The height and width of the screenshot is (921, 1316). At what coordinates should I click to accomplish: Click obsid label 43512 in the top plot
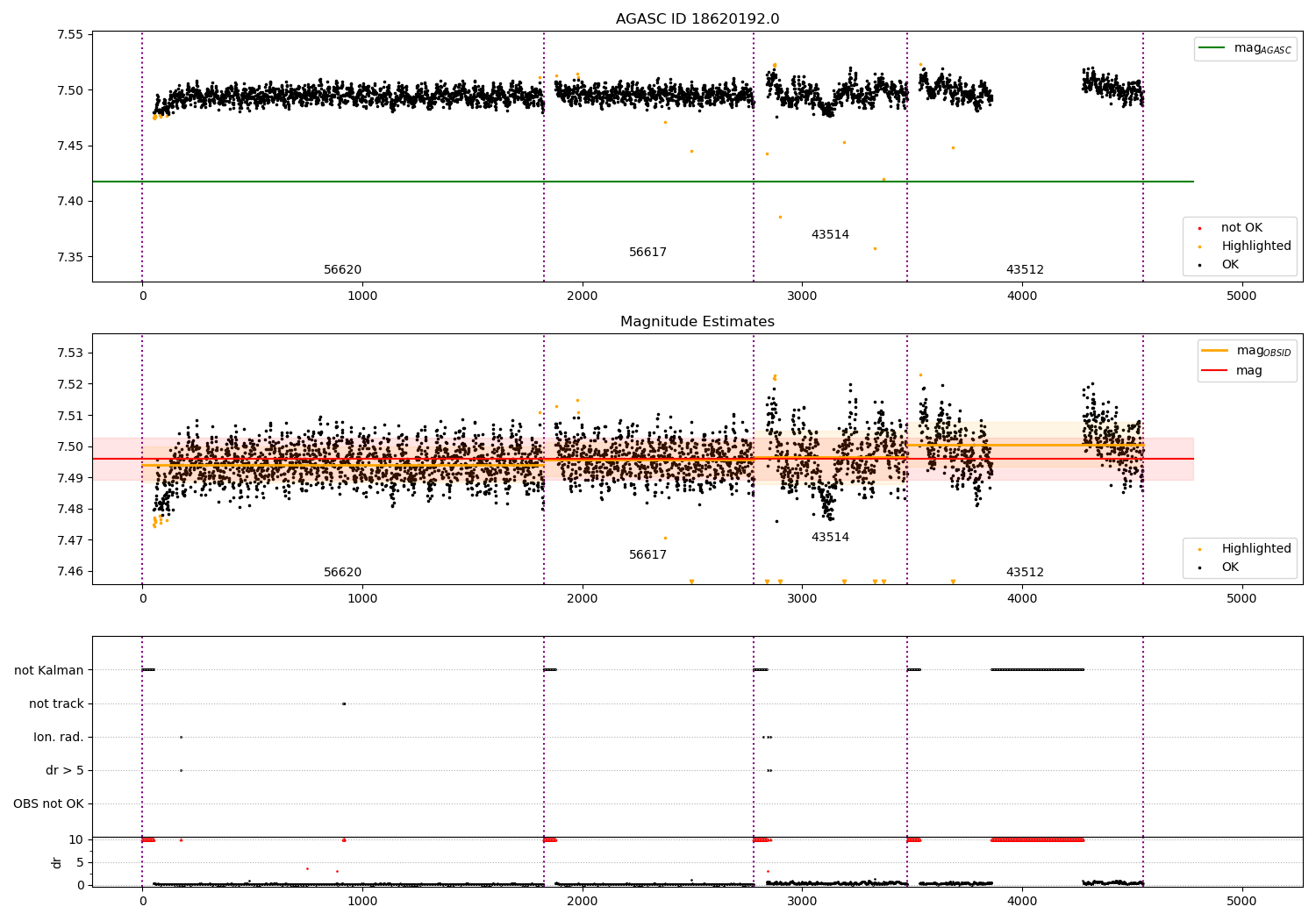(1025, 270)
